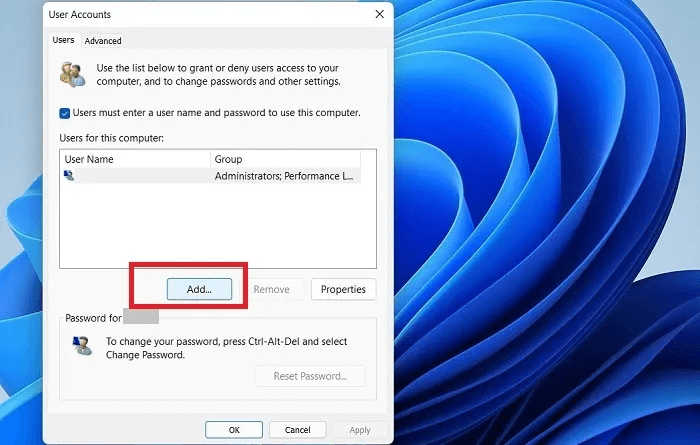
Task: Click the 'User Accounts' title bar text
Action: tap(79, 14)
